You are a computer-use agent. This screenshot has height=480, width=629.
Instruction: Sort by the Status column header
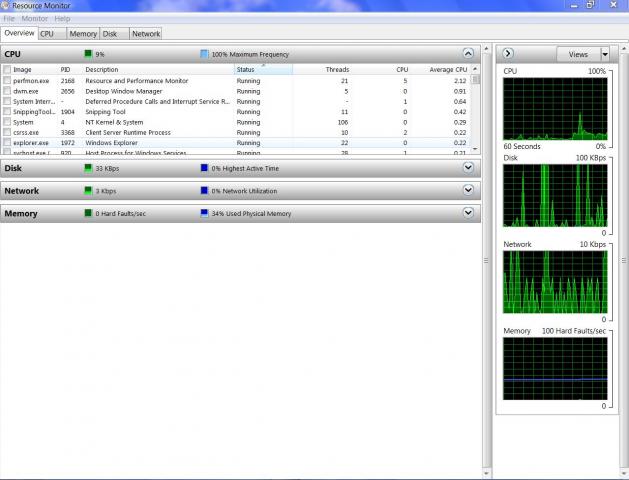point(263,69)
